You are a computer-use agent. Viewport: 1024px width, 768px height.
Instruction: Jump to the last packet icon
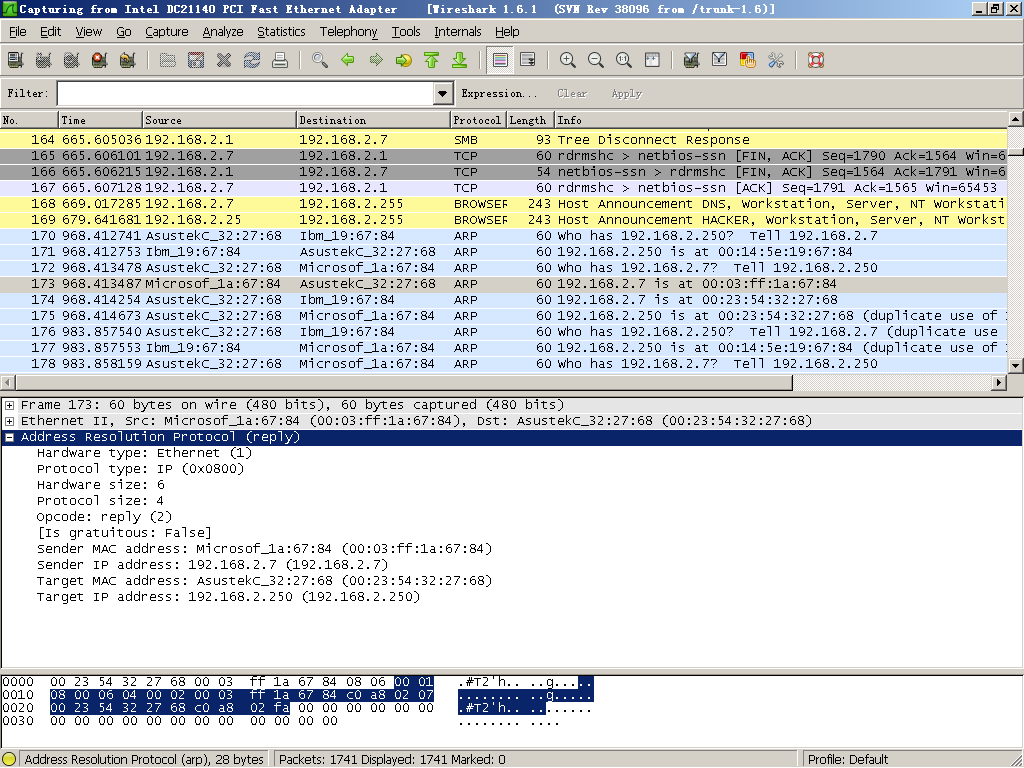pyautogui.click(x=460, y=60)
